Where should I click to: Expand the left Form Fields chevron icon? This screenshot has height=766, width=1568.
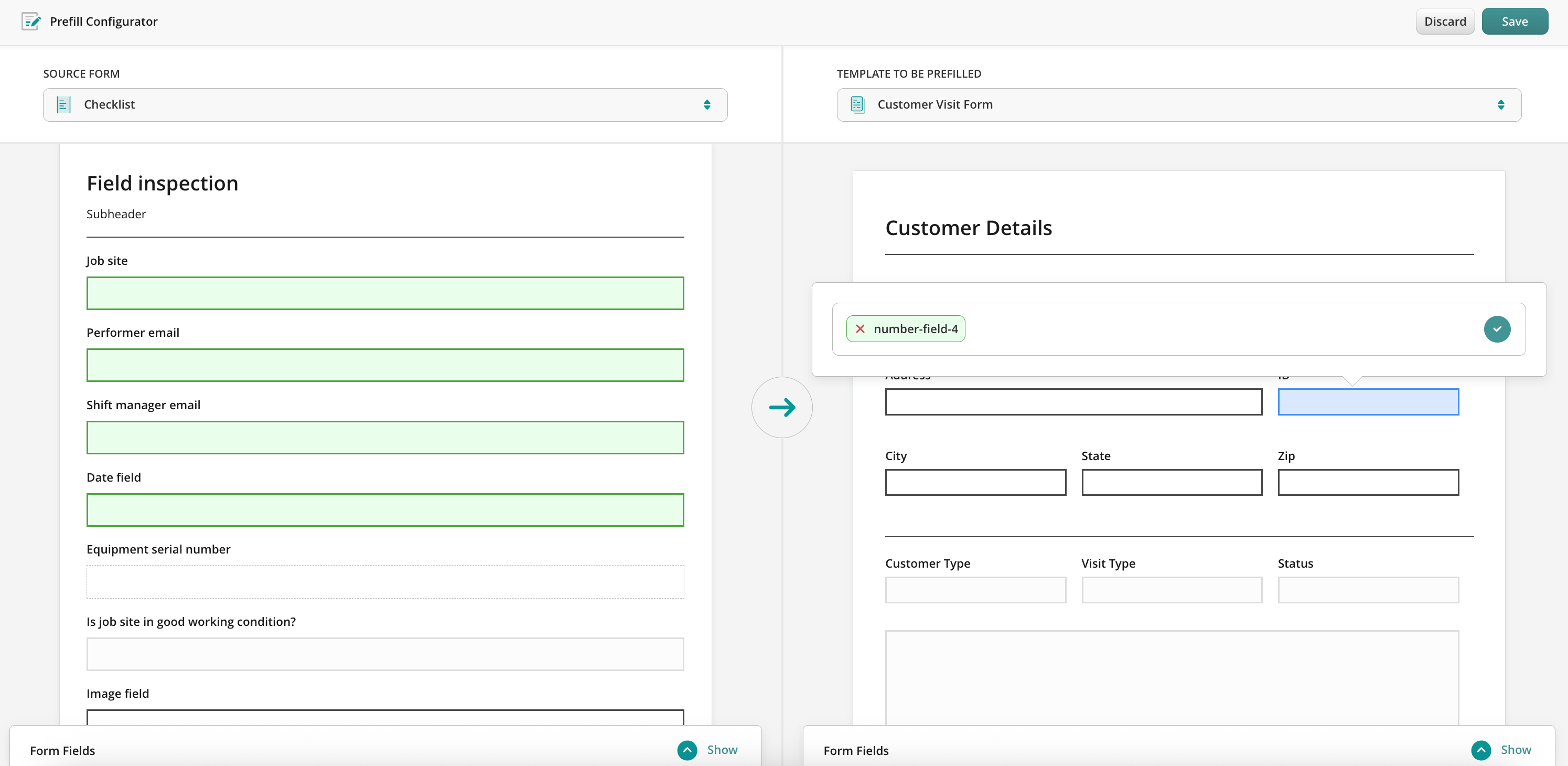tap(687, 750)
